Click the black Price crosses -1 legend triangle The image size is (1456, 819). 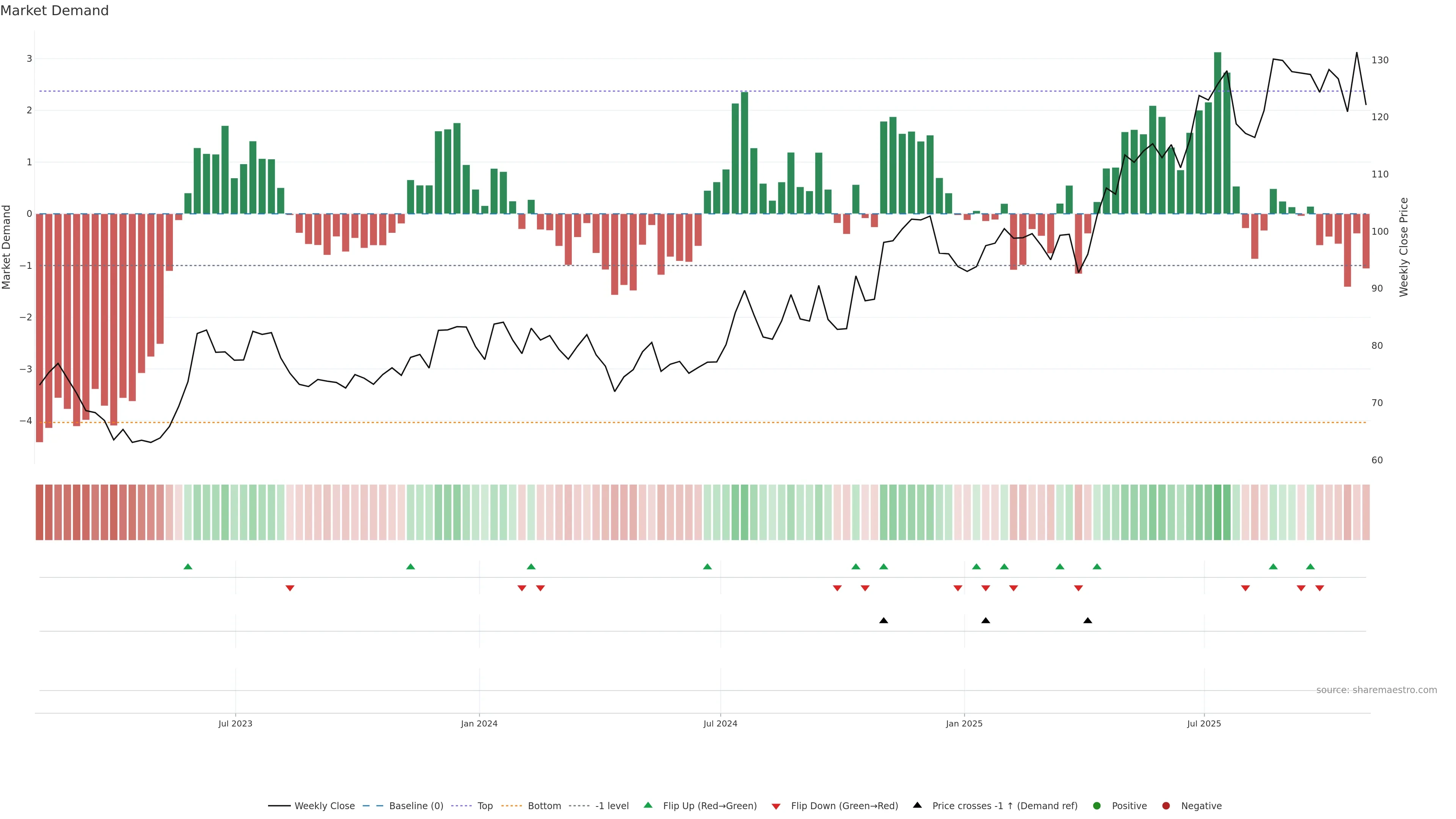coord(917,805)
